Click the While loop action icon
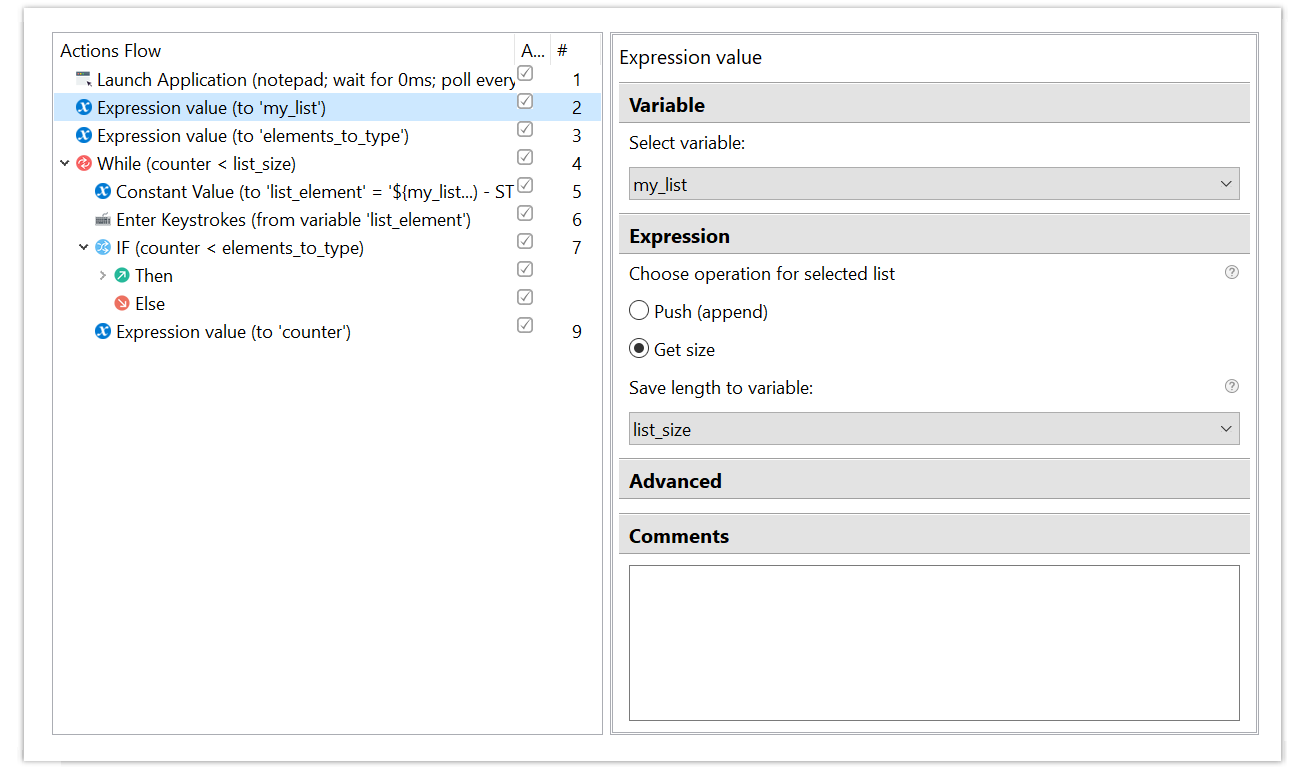 point(84,163)
